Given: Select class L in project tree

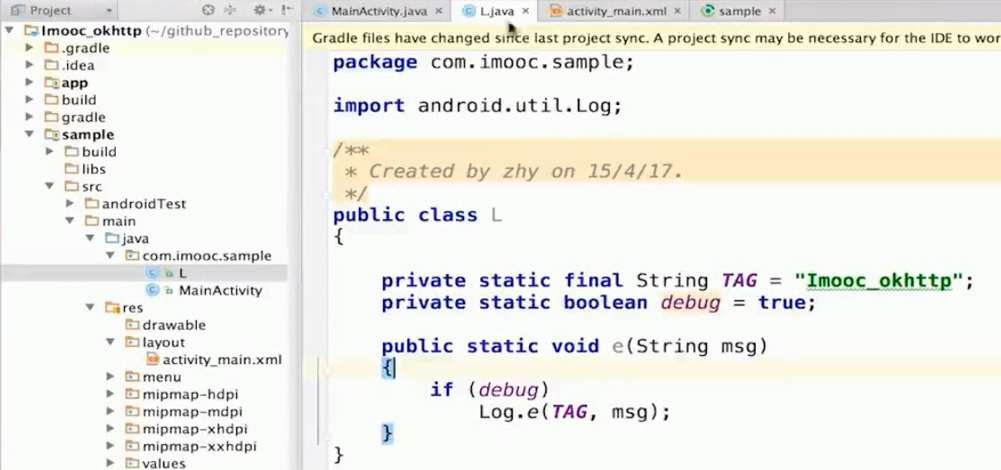Looking at the screenshot, I should coord(183,273).
